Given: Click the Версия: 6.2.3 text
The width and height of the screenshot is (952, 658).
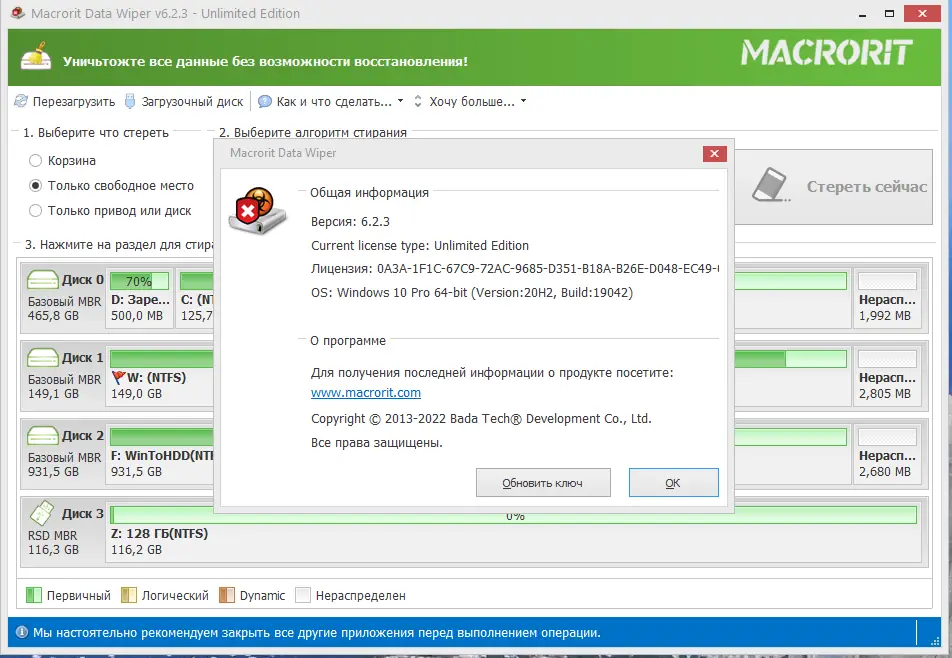Looking at the screenshot, I should (x=350, y=222).
